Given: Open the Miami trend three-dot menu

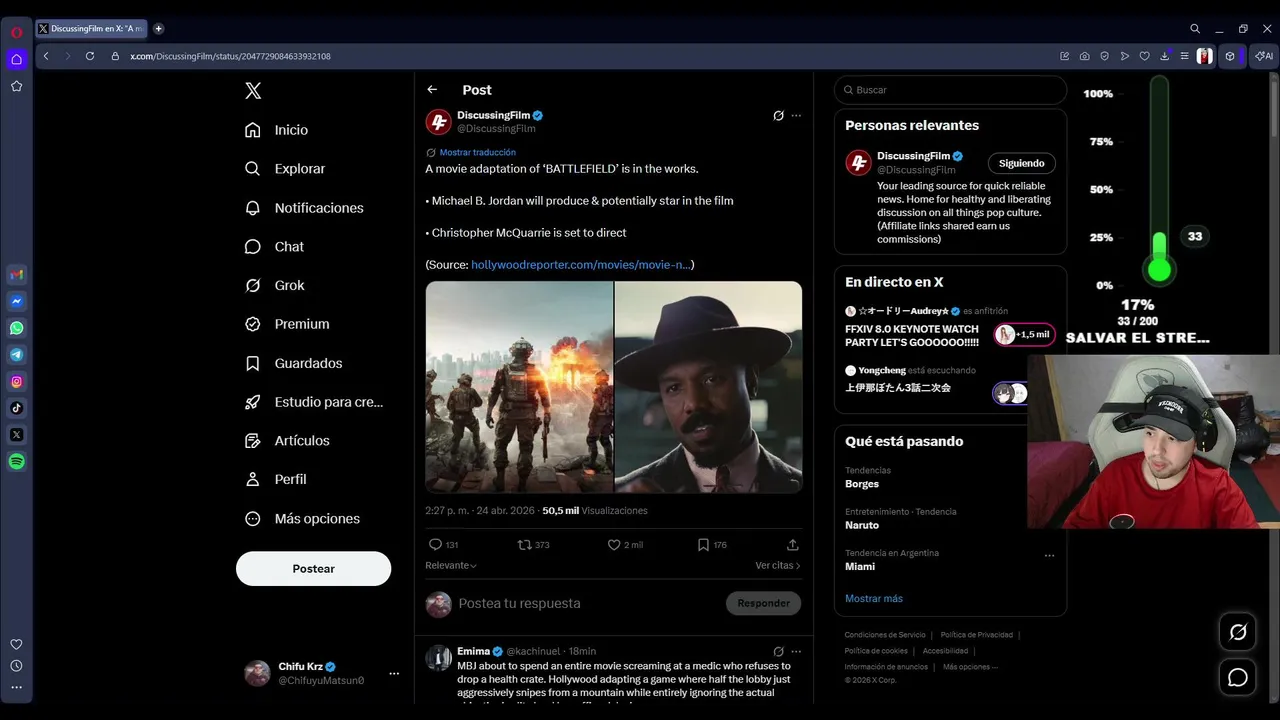Looking at the screenshot, I should [x=1049, y=555].
